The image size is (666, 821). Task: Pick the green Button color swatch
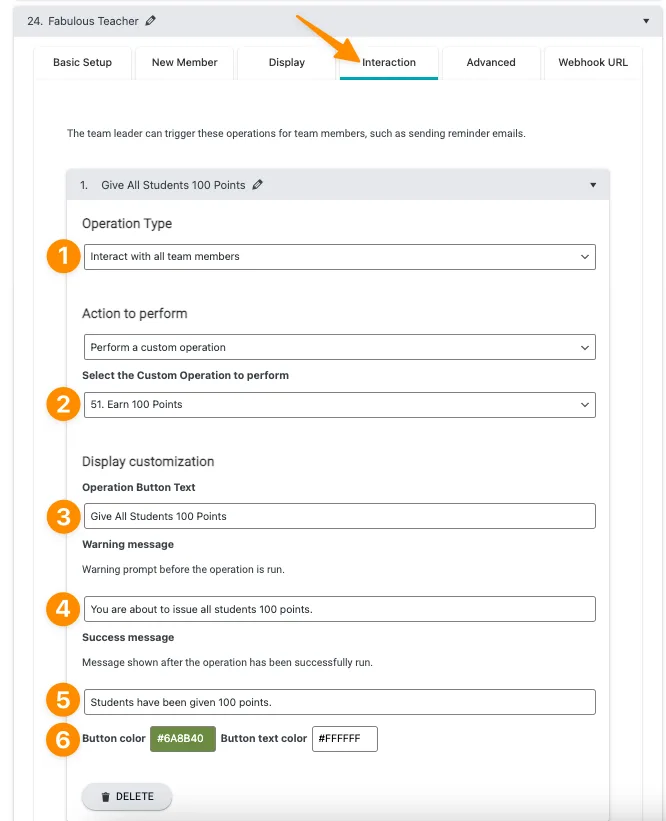click(182, 739)
